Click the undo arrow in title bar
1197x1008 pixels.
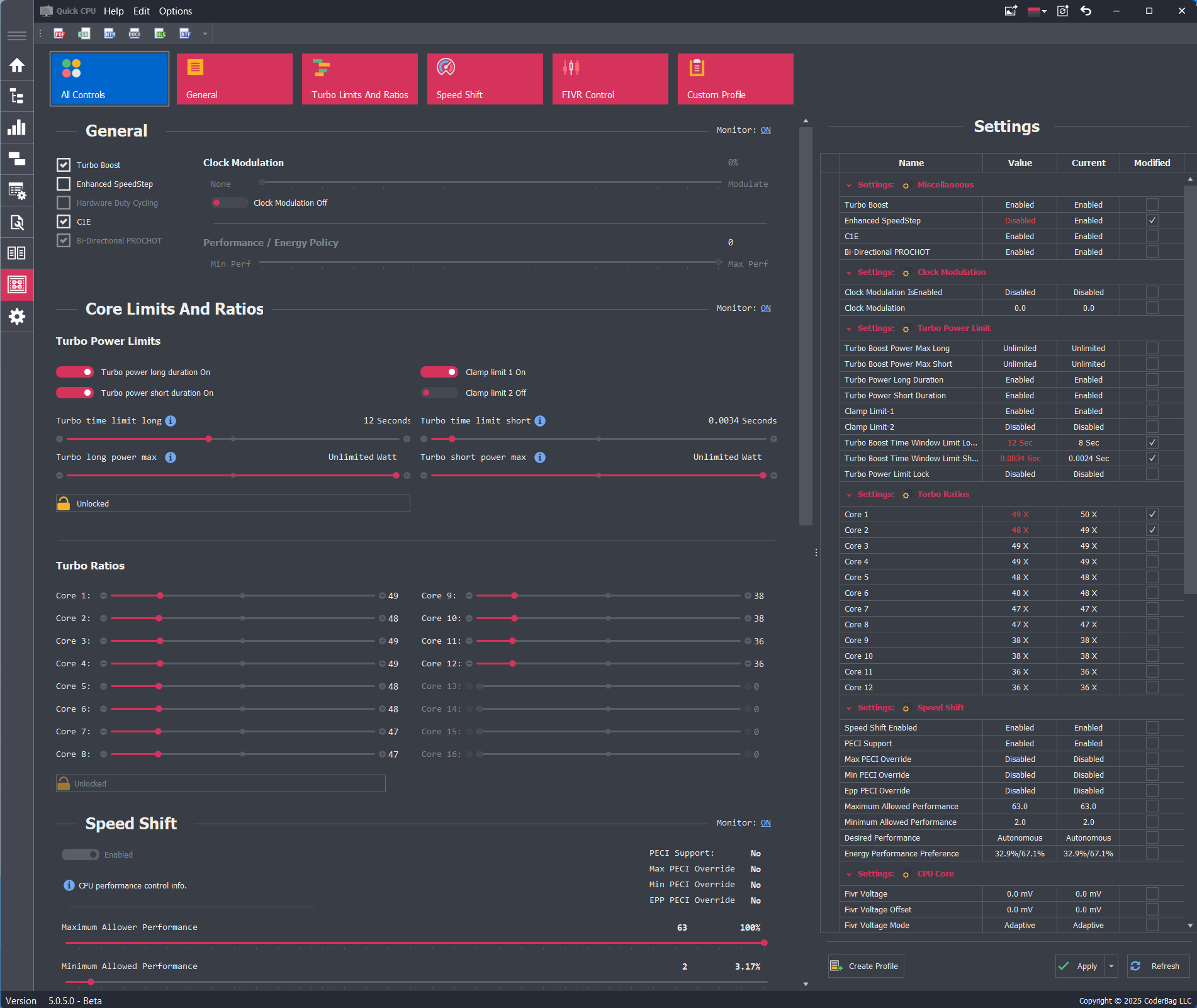click(x=1086, y=11)
